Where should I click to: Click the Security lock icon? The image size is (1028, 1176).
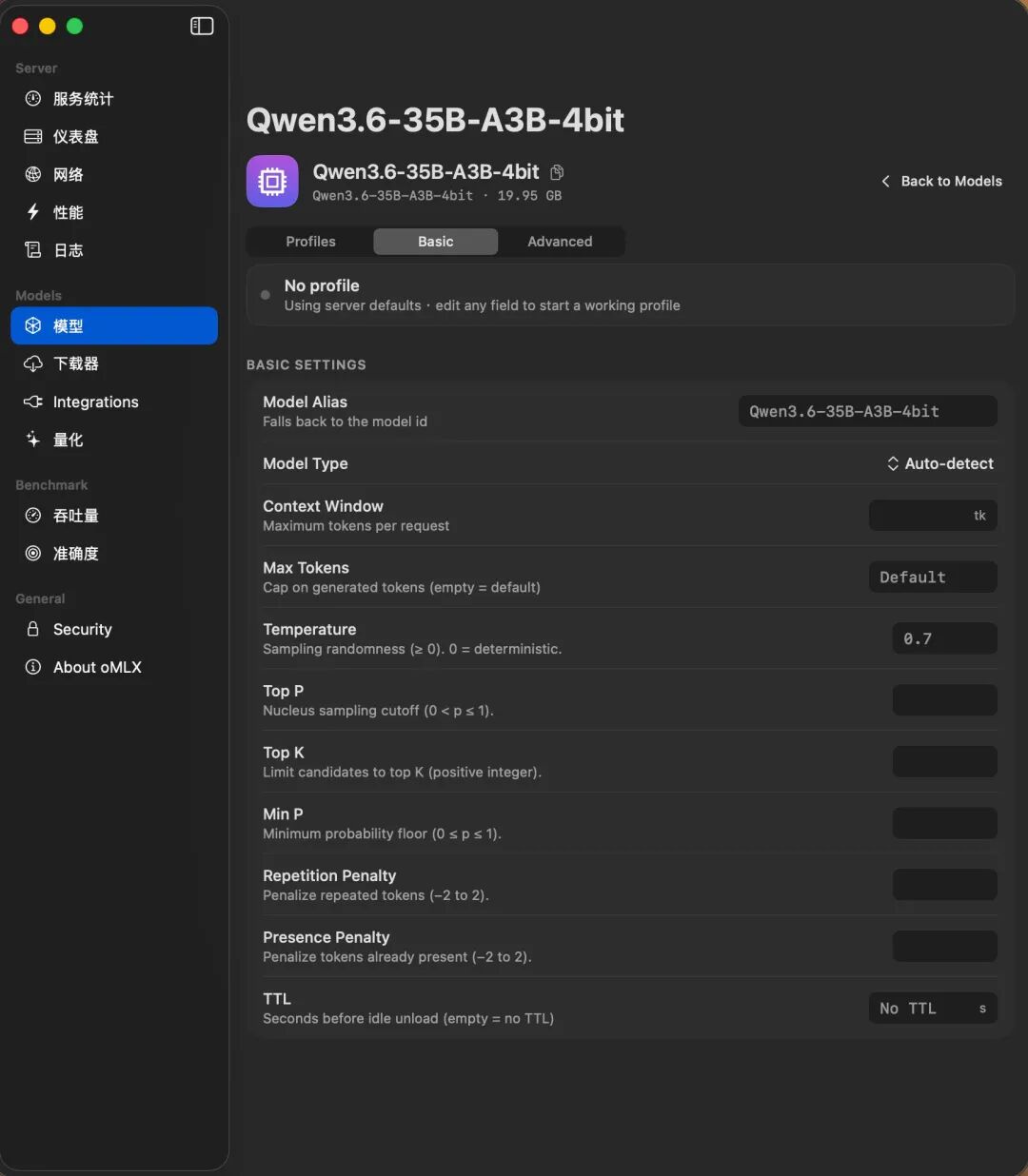[x=33, y=630]
